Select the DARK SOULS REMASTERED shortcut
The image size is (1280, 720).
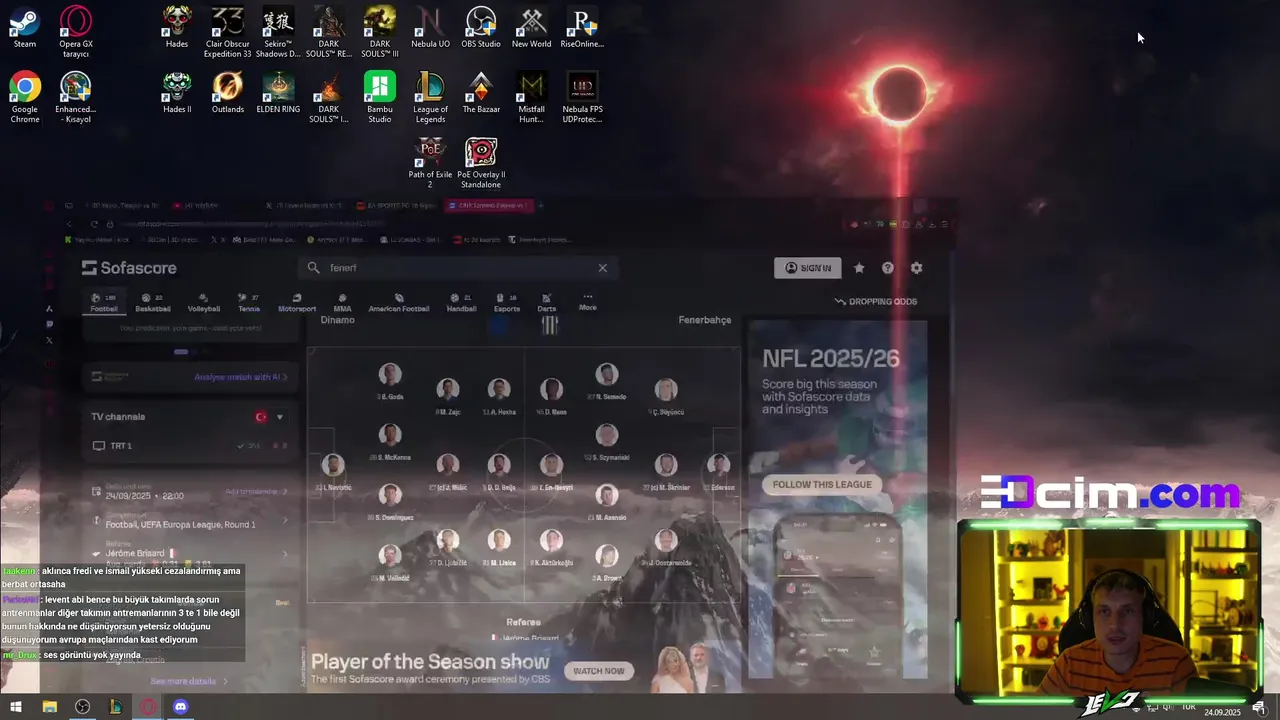(x=329, y=32)
